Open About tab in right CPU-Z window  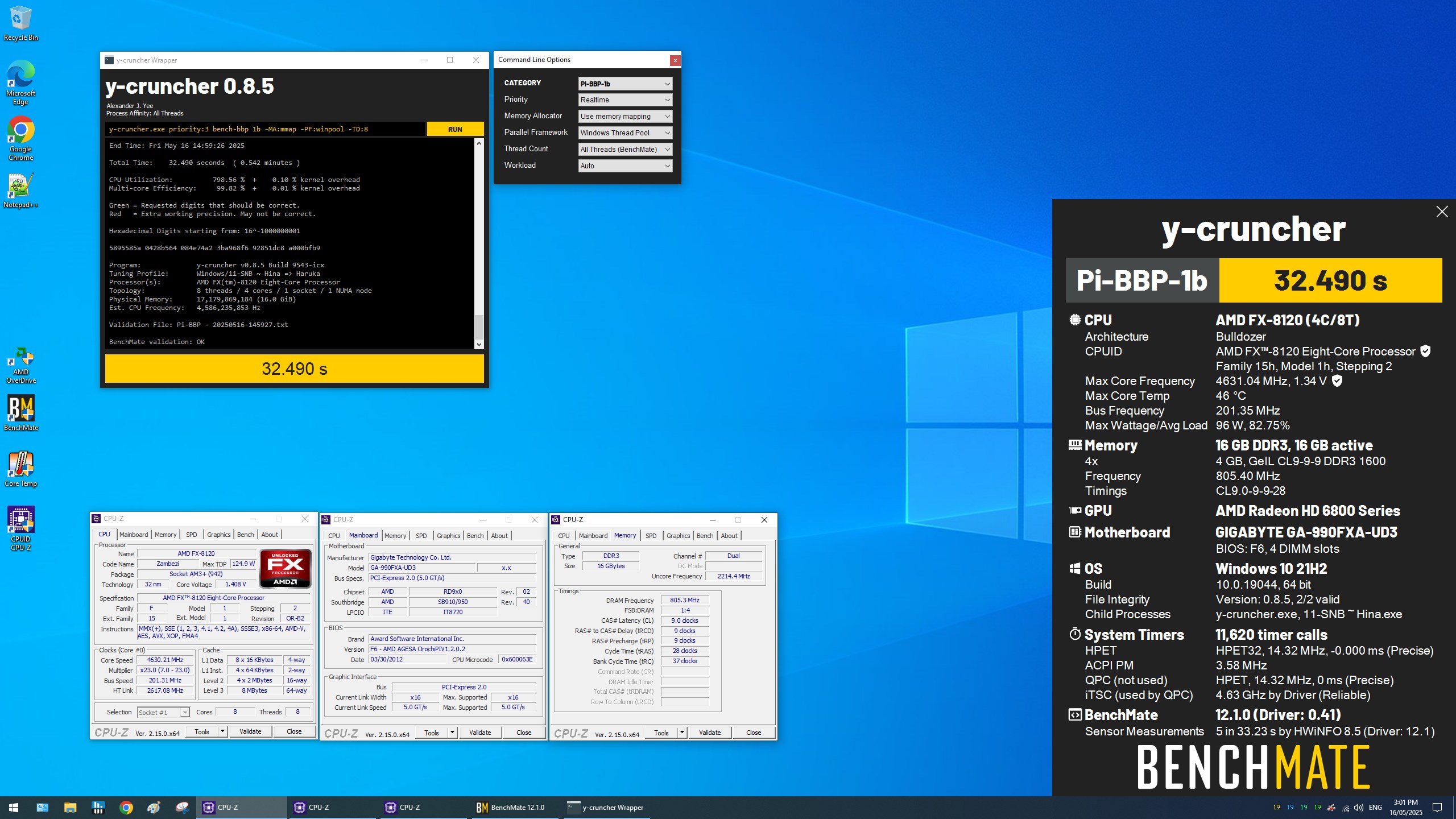[x=729, y=536]
